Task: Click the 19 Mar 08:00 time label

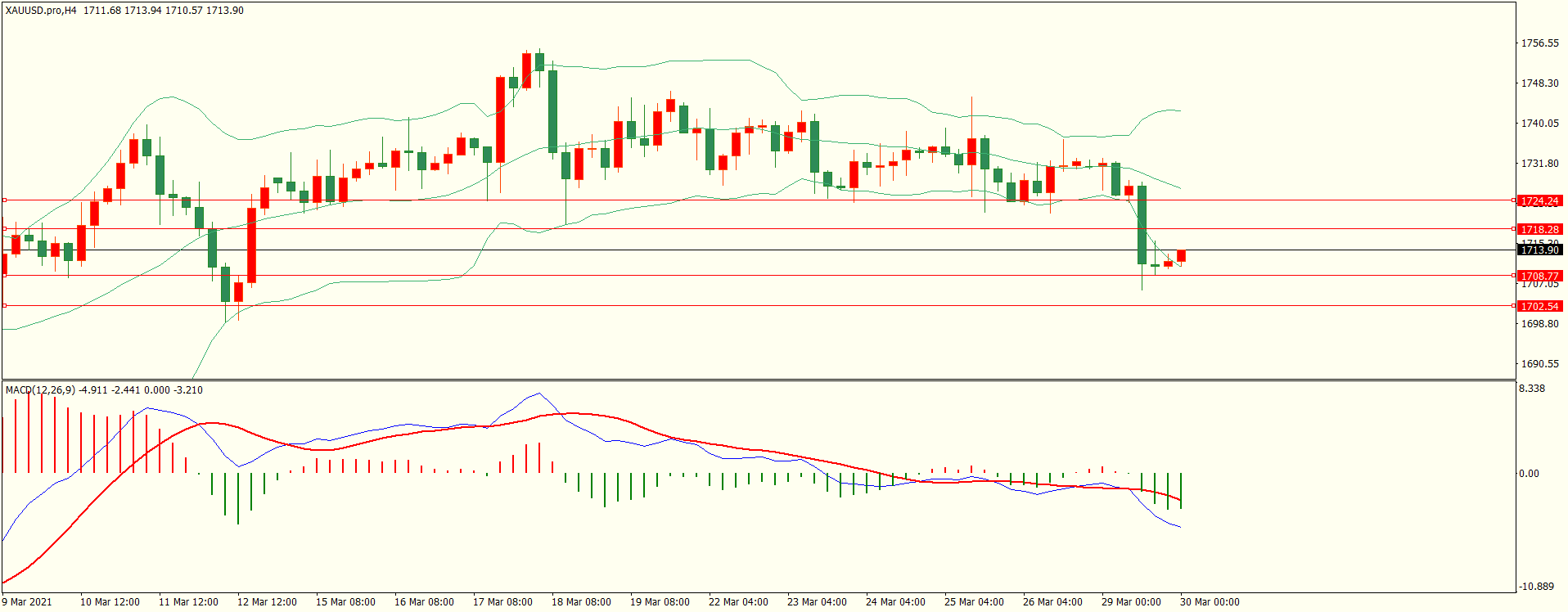Action: tap(660, 602)
